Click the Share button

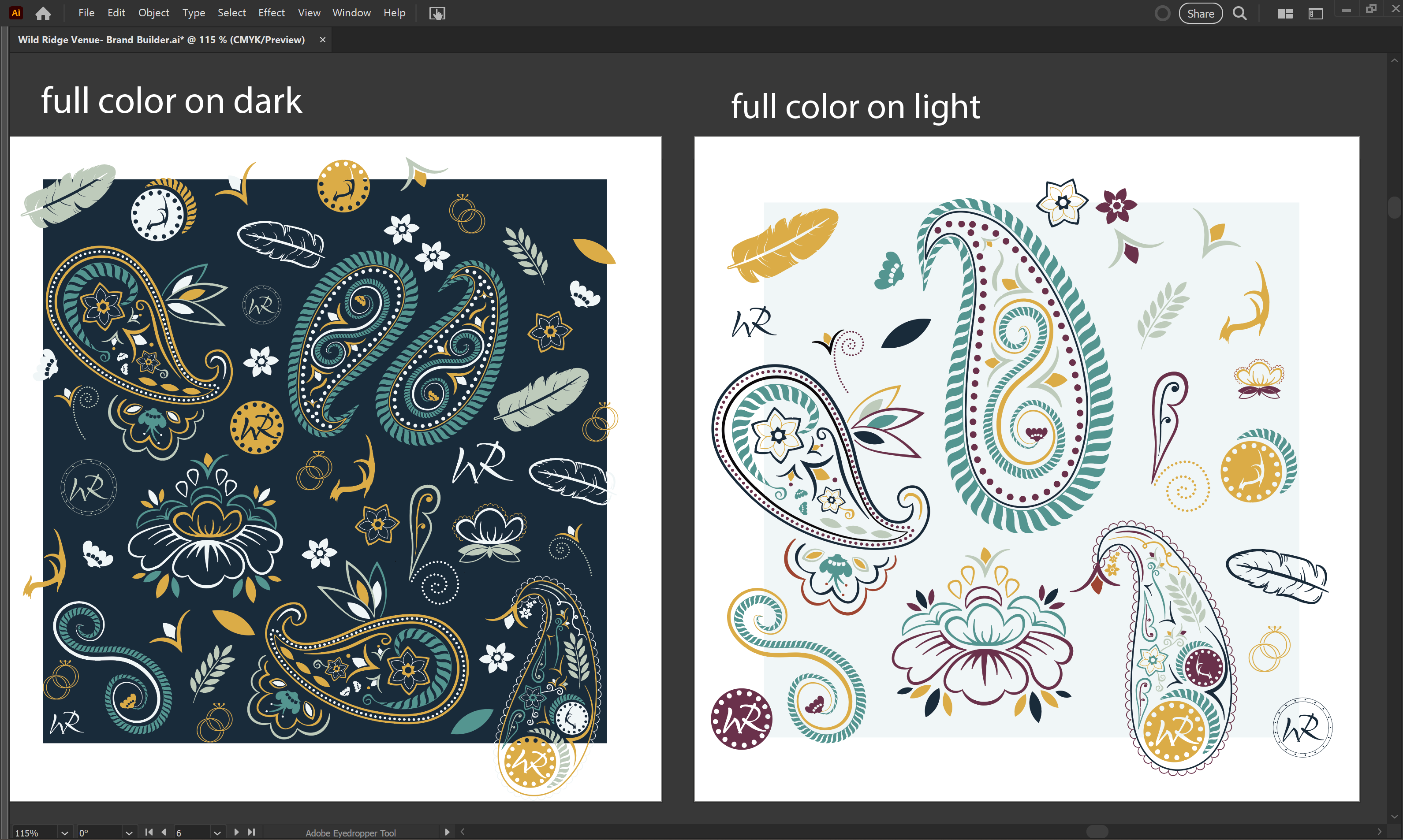(1200, 14)
